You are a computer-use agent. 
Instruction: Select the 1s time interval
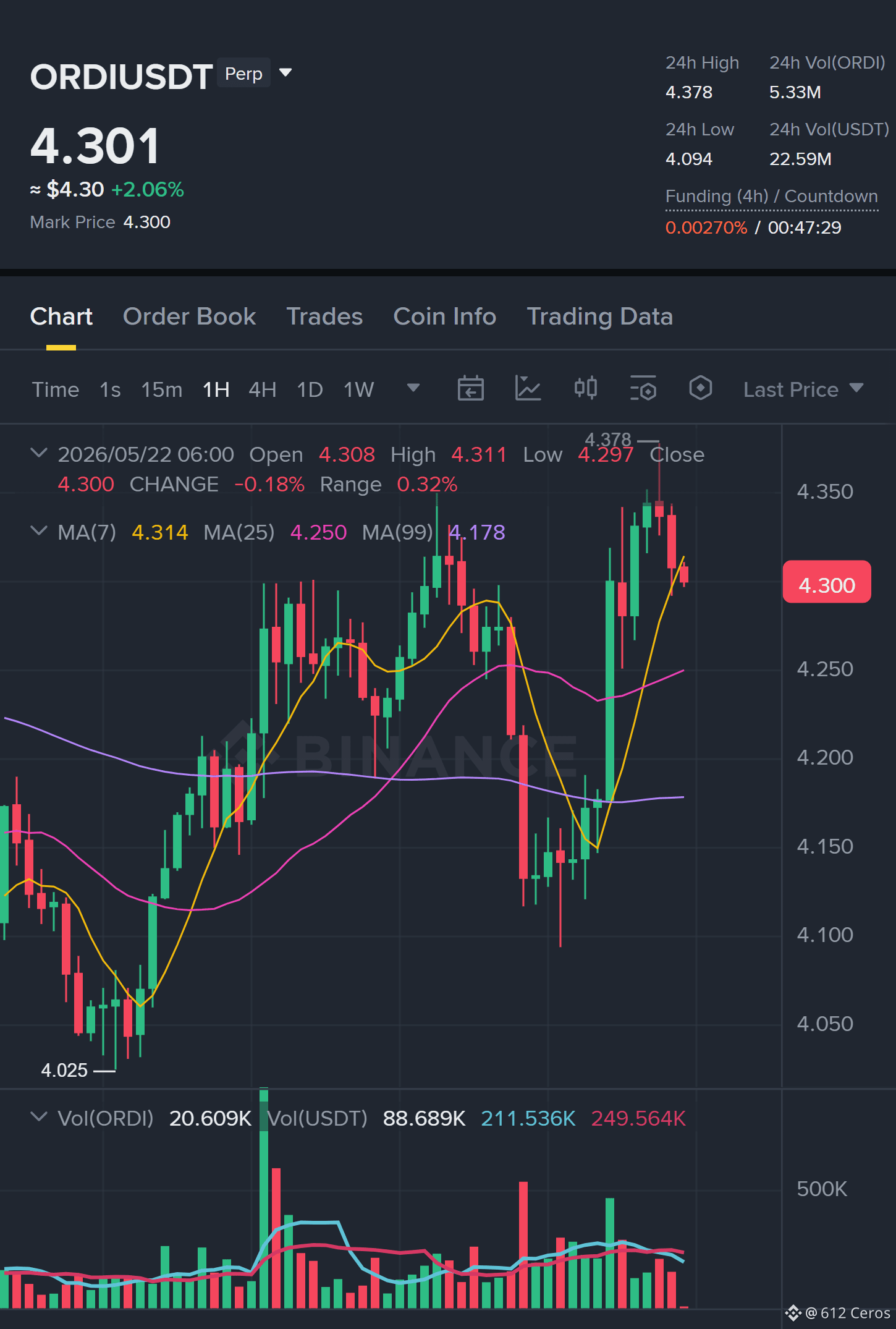[110, 389]
